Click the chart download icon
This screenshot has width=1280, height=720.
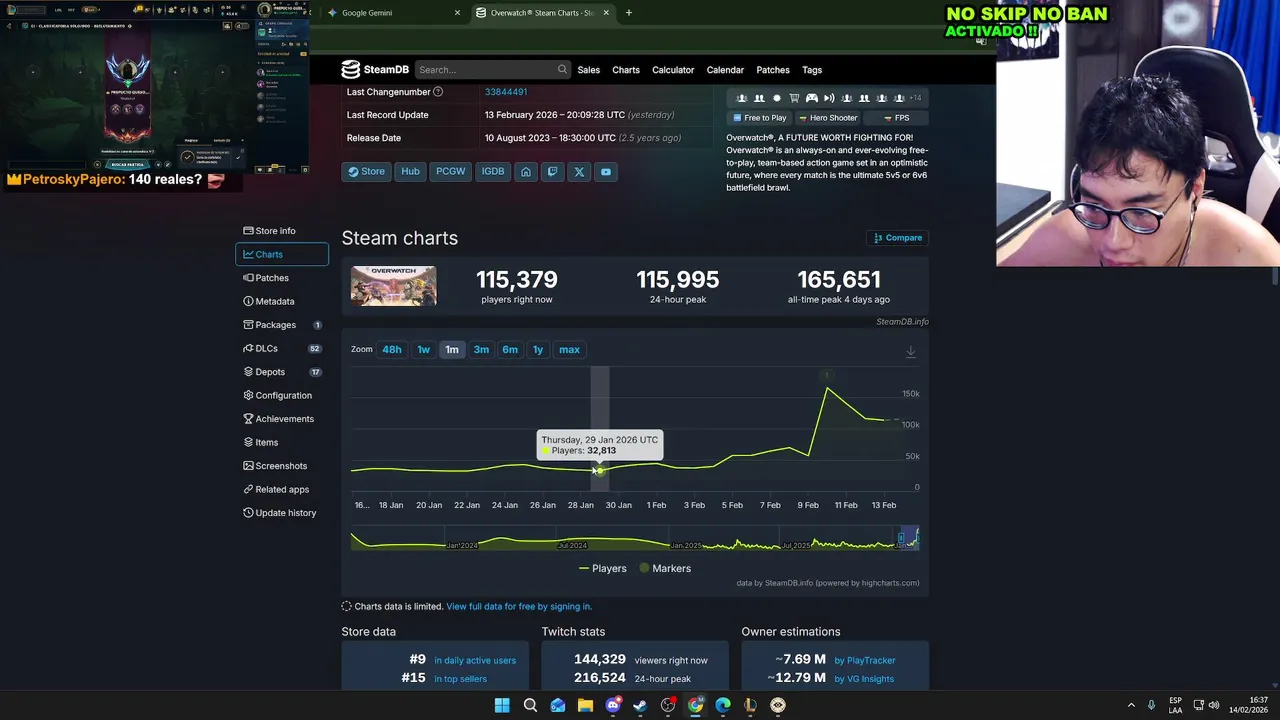pyautogui.click(x=911, y=351)
